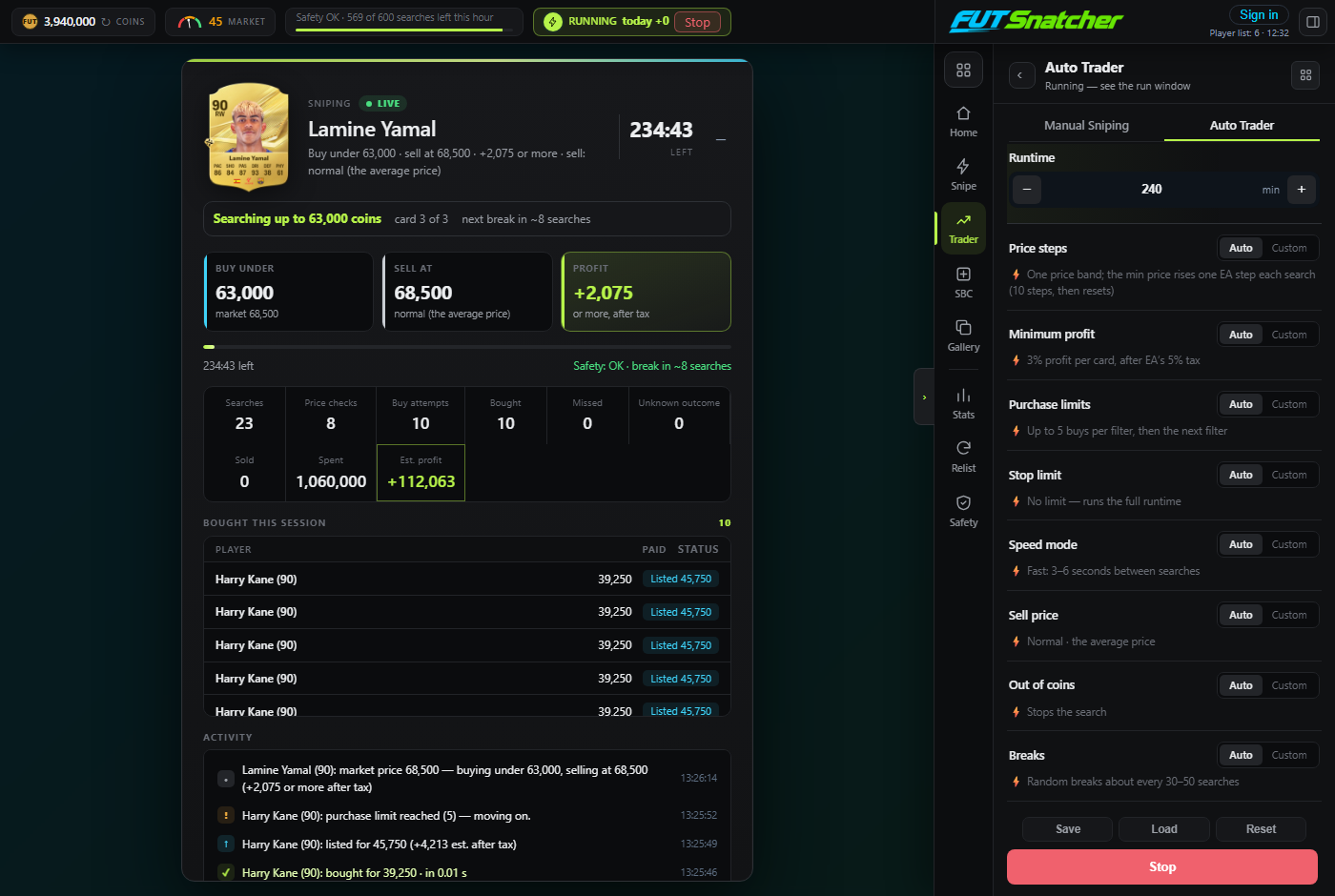Open the Safety sidebar section
This screenshot has width=1335, height=896.
click(963, 511)
